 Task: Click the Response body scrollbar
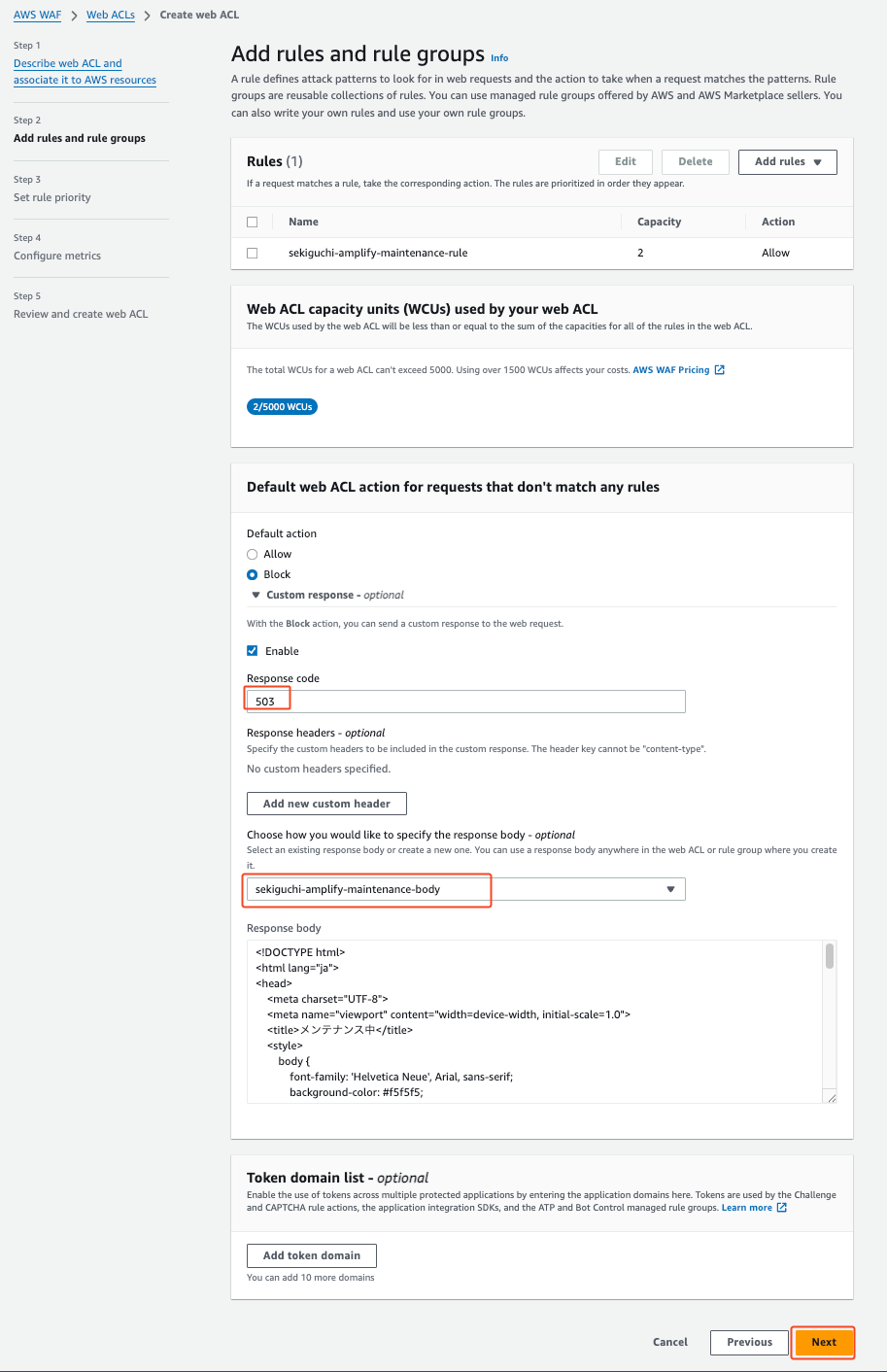830,956
